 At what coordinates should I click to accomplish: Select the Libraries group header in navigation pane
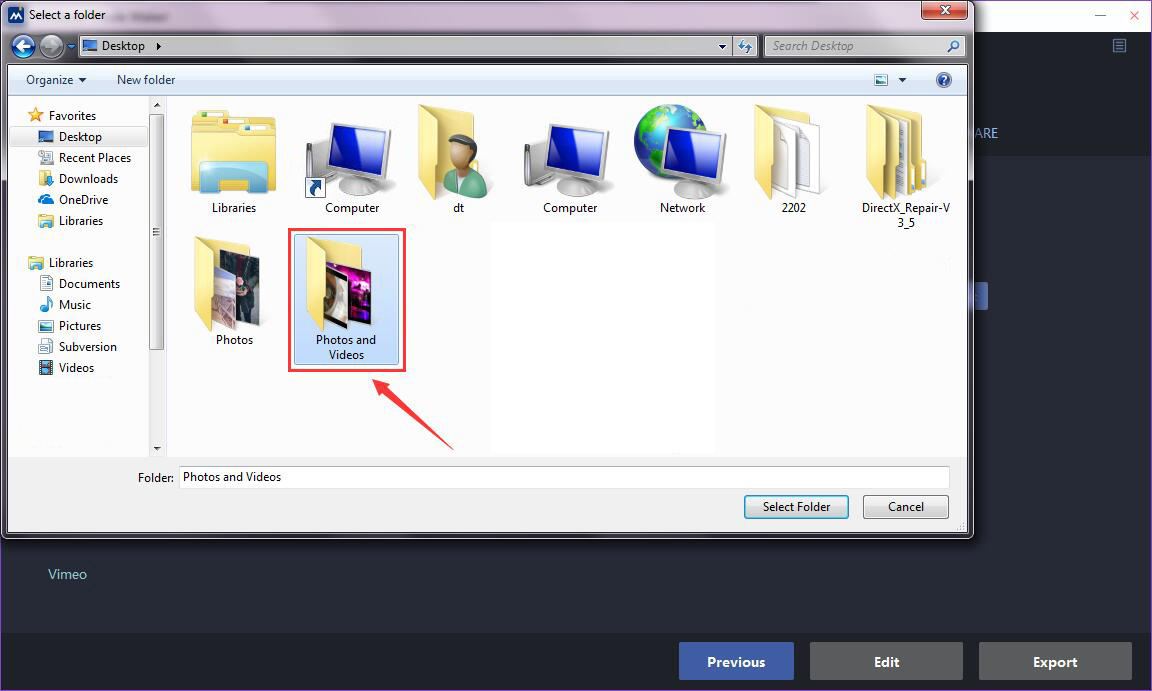(71, 263)
